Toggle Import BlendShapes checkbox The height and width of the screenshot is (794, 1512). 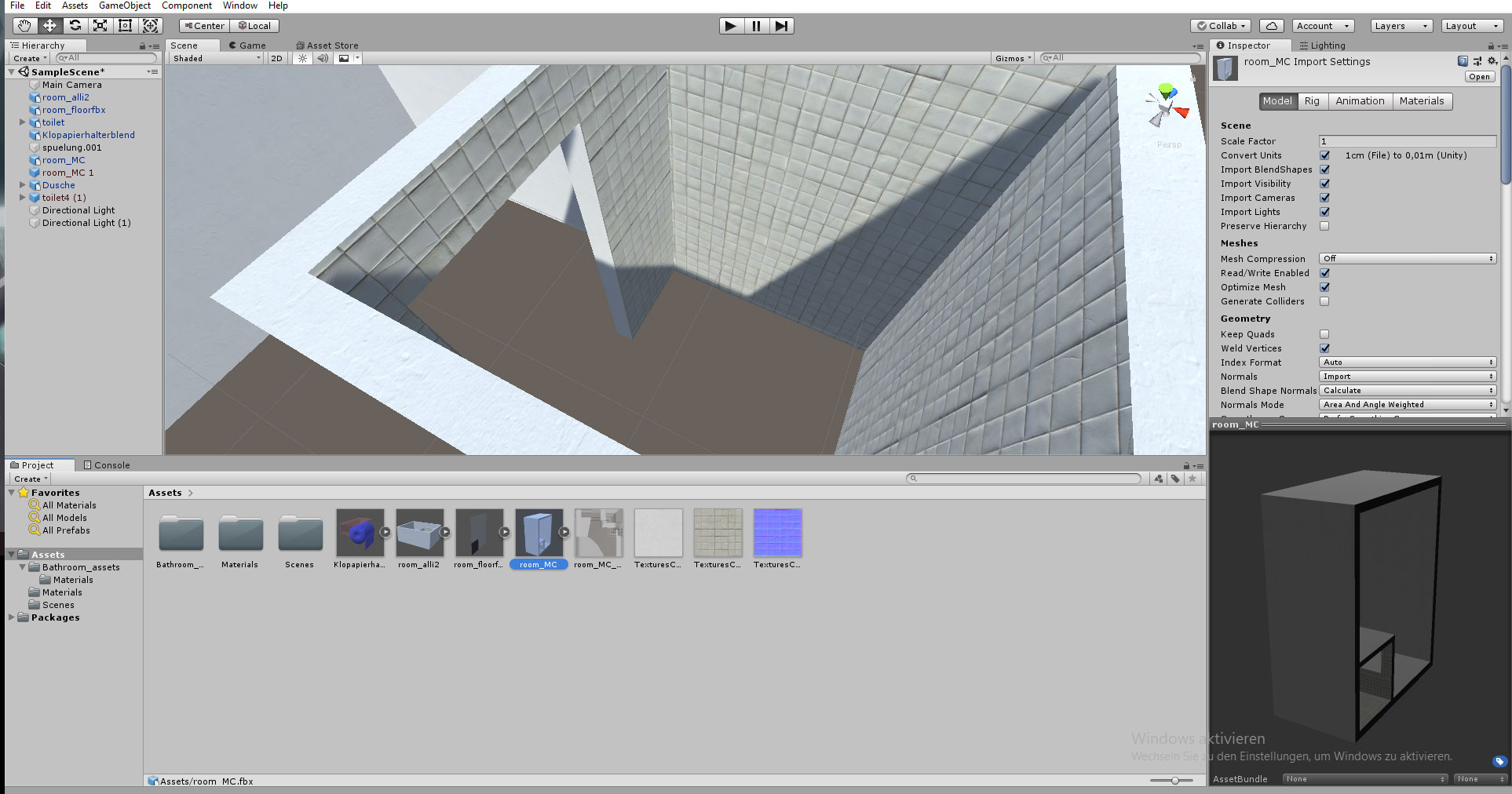tap(1324, 169)
